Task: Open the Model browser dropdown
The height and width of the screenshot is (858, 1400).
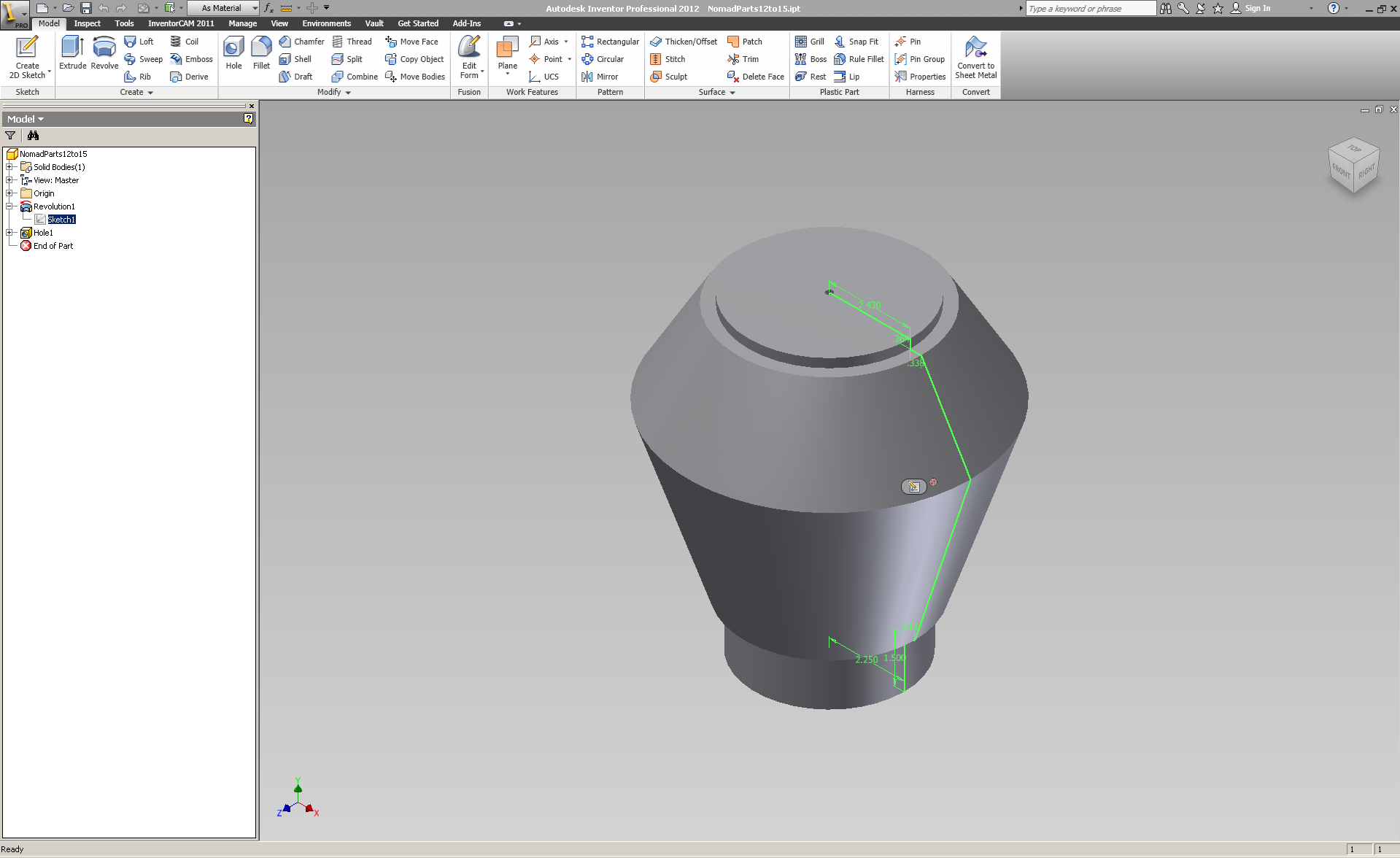Action: [x=26, y=119]
